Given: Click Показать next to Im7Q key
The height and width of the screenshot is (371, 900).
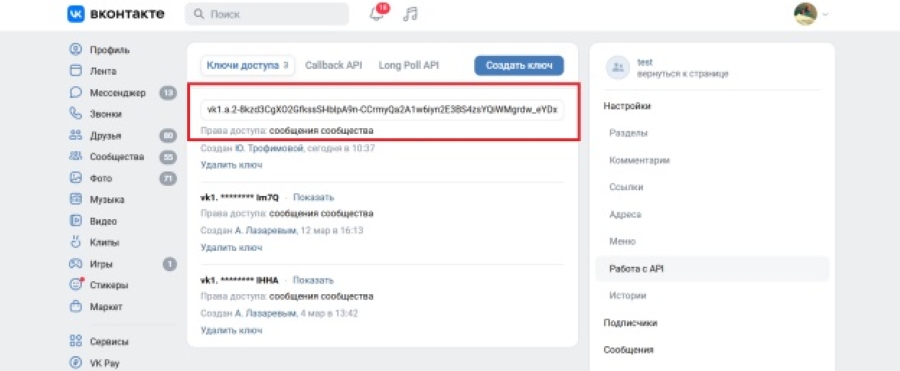Looking at the screenshot, I should point(313,198).
